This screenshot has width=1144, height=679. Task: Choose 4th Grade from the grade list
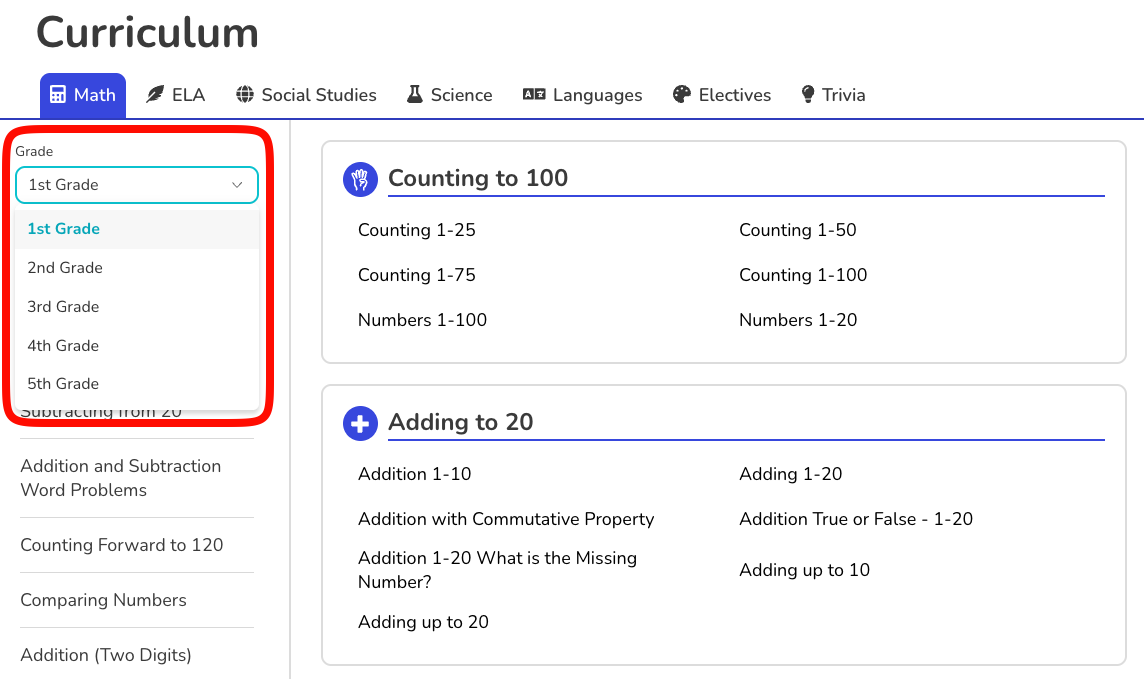click(137, 346)
